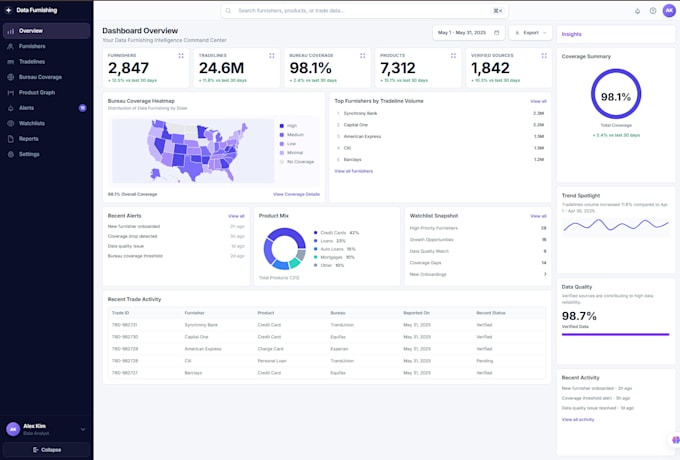Image resolution: width=680 pixels, height=460 pixels.
Task: Click the Reports document icon
Action: click(x=11, y=139)
